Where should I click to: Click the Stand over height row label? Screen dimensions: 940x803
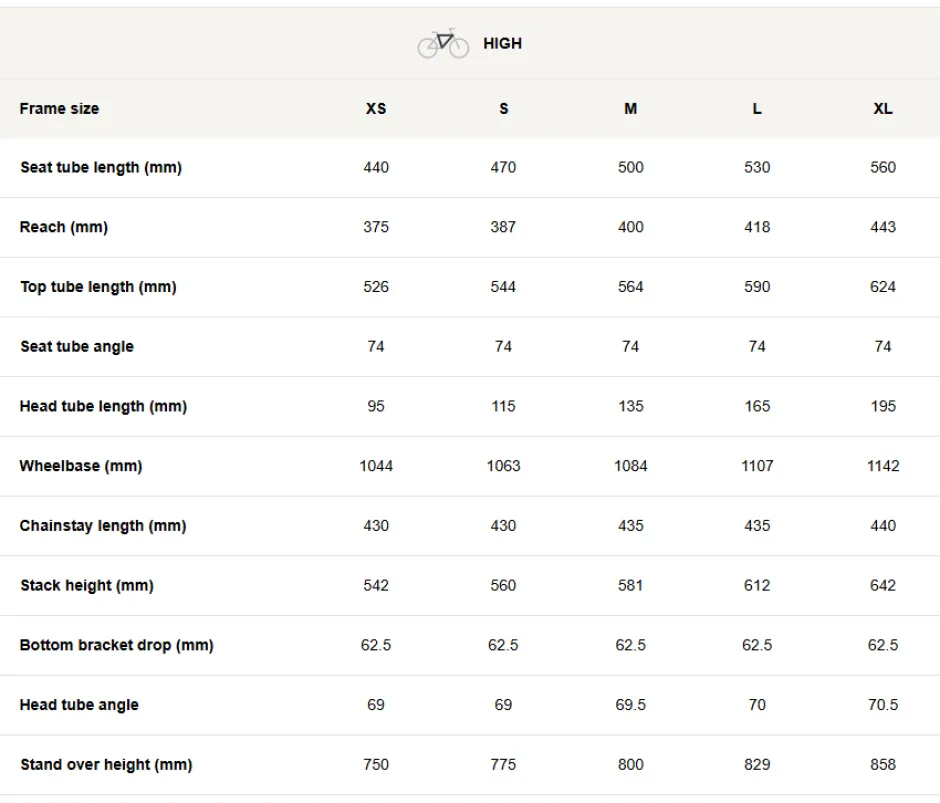[x=106, y=765]
